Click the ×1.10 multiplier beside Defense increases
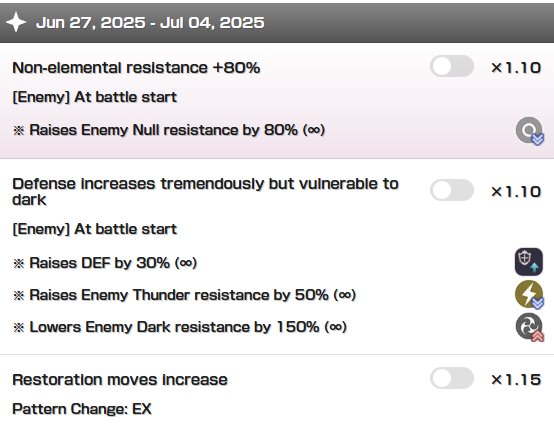Image resolution: width=554 pixels, height=435 pixels. point(516,192)
